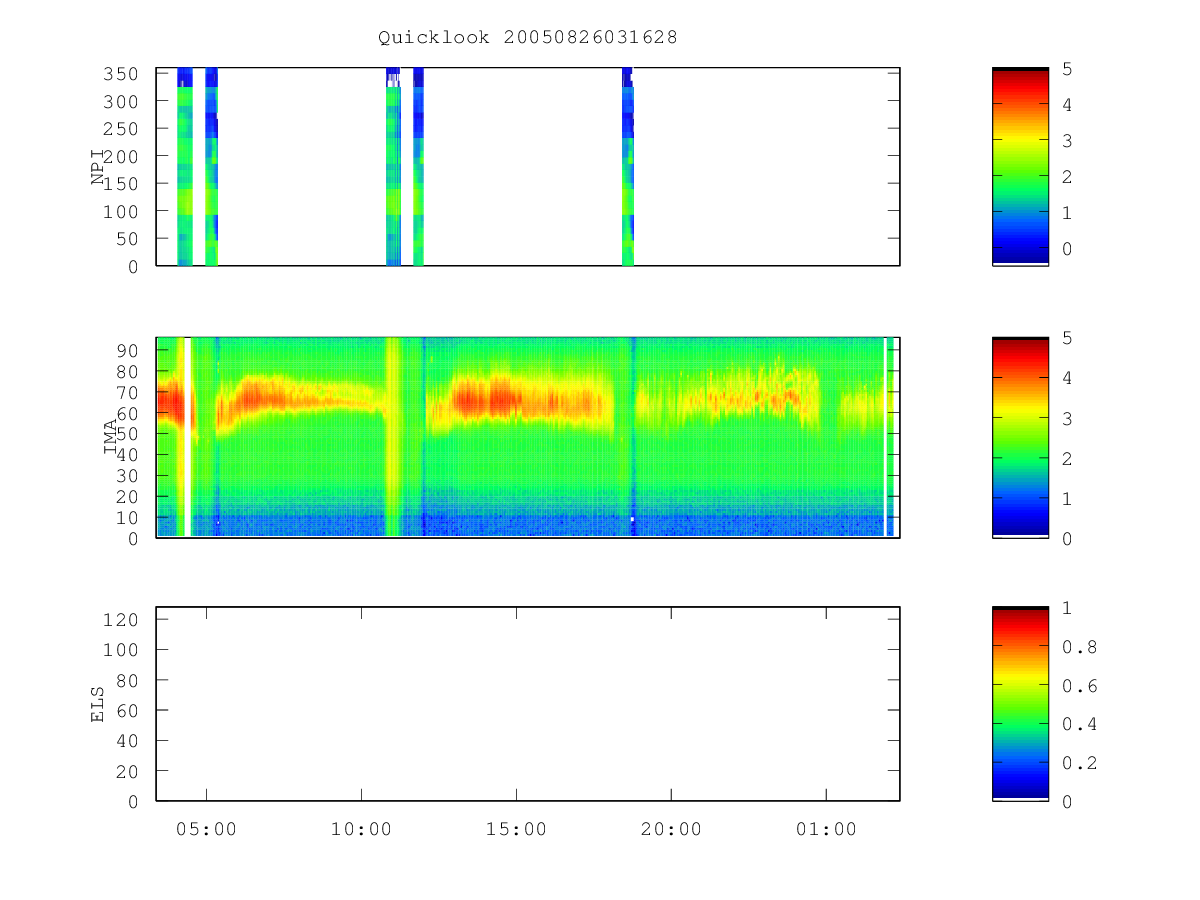Click the 250 tick on NPI axis
Image resolution: width=1200 pixels, height=900 pixels.
pos(122,129)
